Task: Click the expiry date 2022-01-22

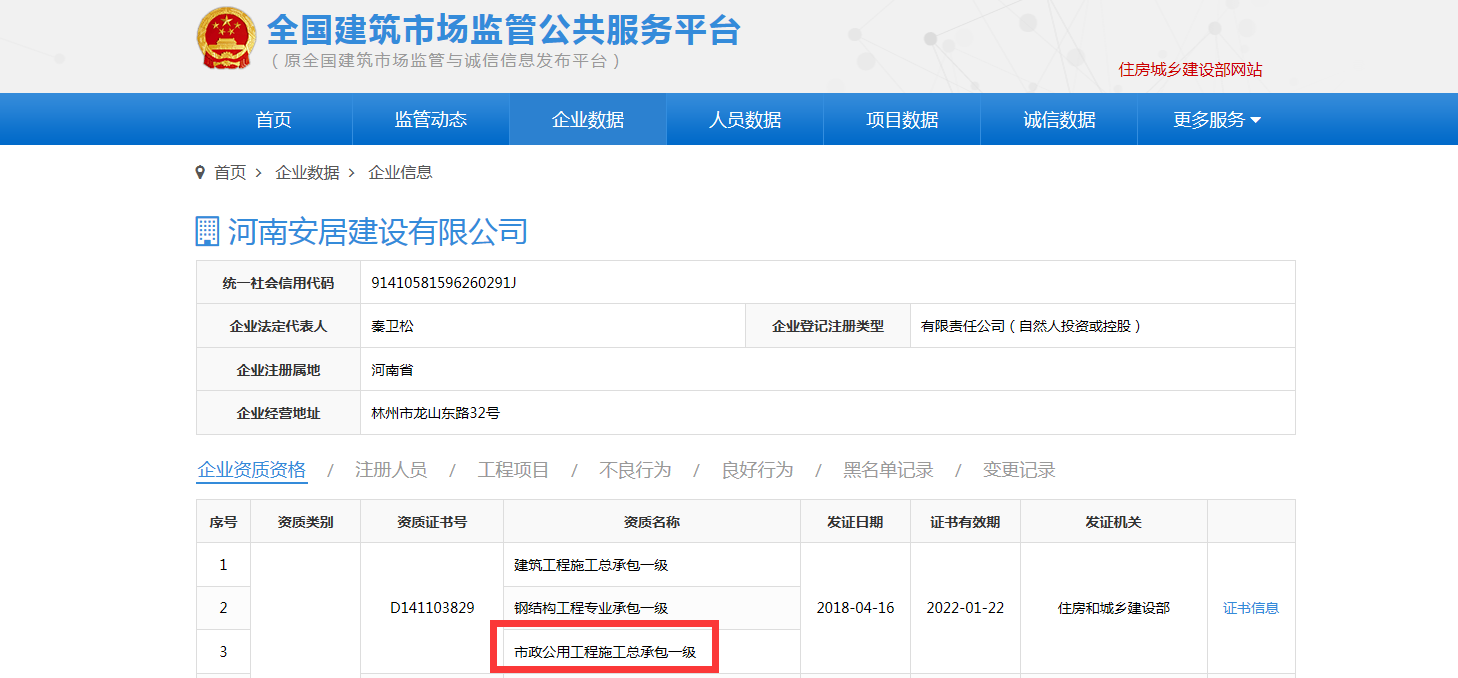Action: click(x=966, y=608)
